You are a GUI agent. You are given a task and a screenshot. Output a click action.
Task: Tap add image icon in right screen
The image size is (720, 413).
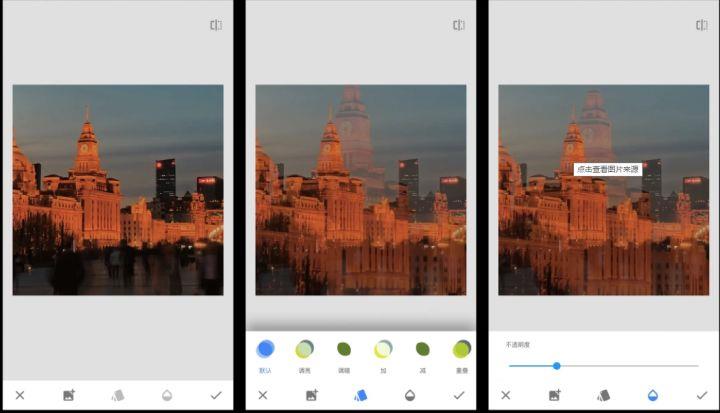[554, 395]
